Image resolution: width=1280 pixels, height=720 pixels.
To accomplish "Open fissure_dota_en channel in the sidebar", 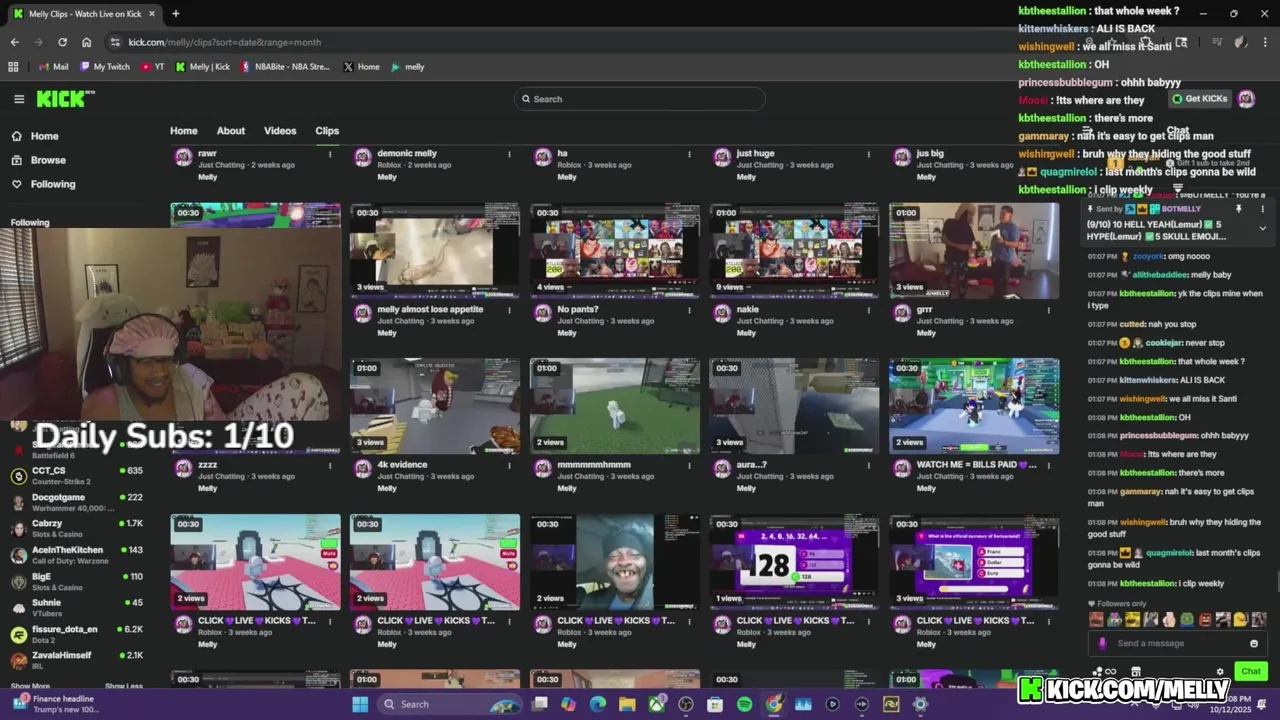I will point(76,633).
